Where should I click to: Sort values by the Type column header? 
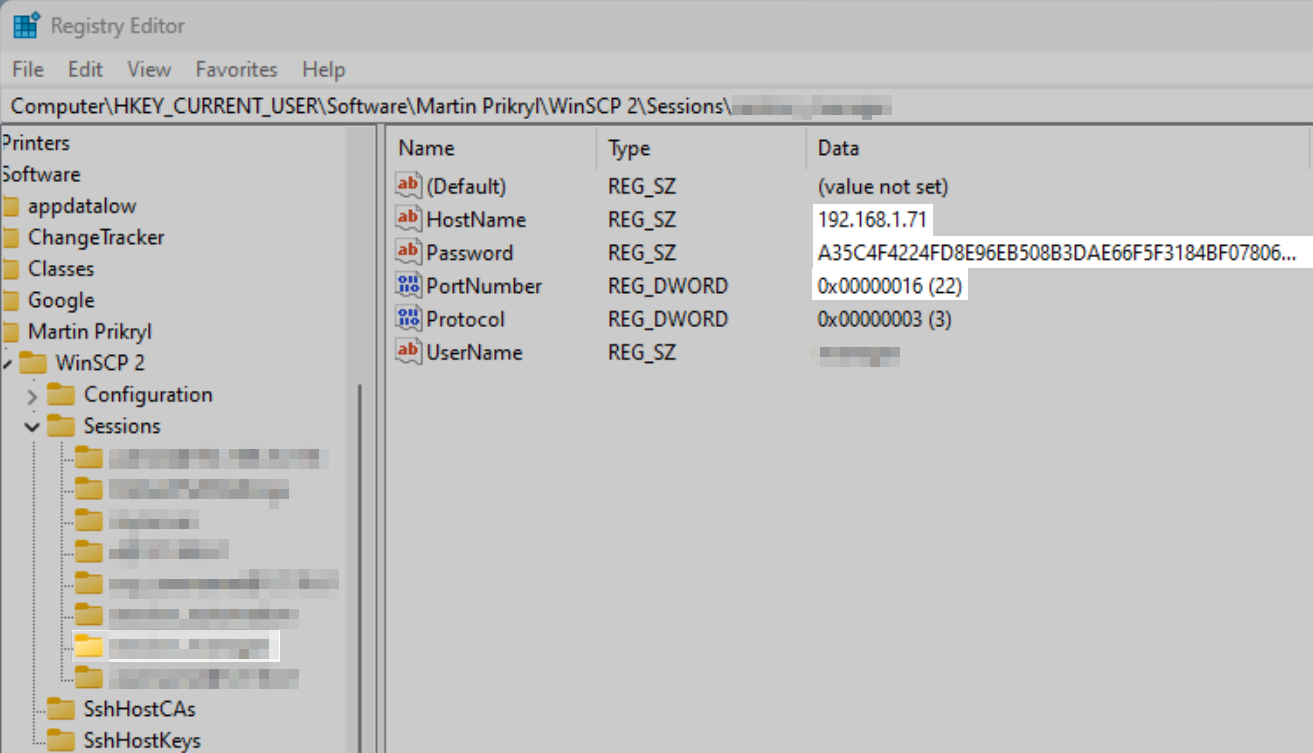[629, 147]
